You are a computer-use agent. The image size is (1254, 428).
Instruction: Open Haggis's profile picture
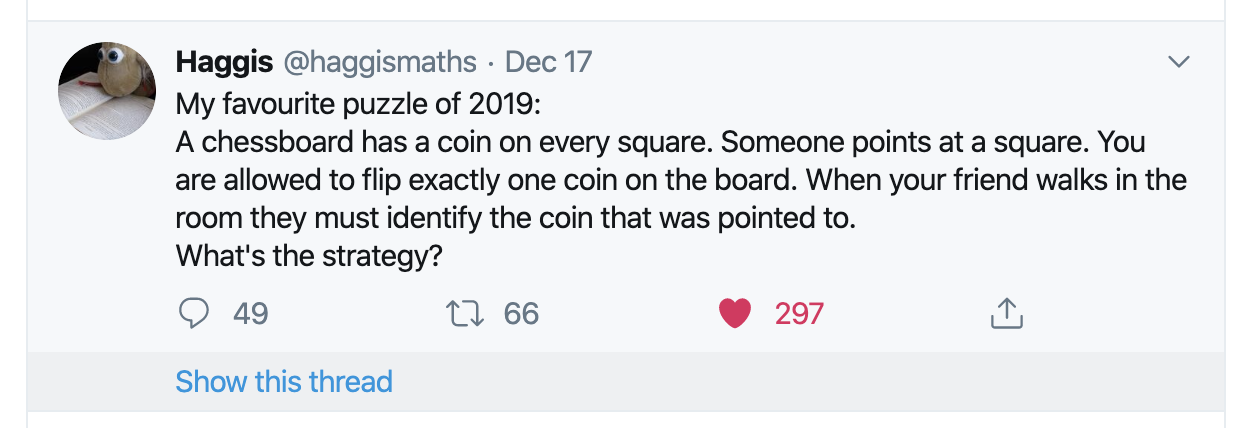[107, 90]
